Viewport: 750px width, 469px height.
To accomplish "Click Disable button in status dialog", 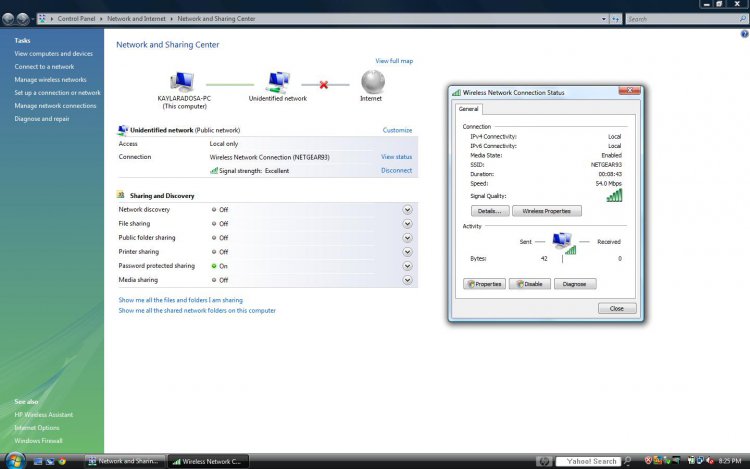I will tap(529, 284).
